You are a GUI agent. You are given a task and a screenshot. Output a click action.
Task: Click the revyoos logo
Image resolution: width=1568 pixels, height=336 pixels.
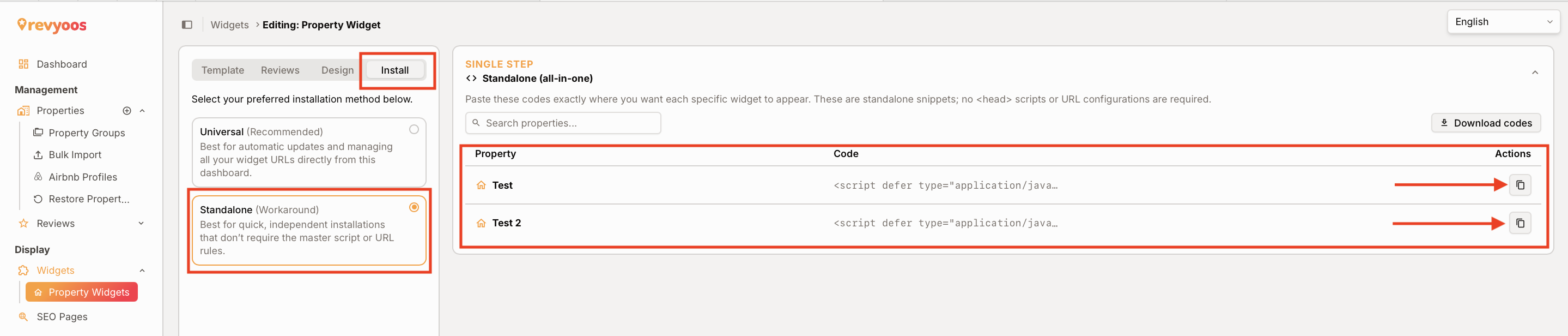(52, 25)
